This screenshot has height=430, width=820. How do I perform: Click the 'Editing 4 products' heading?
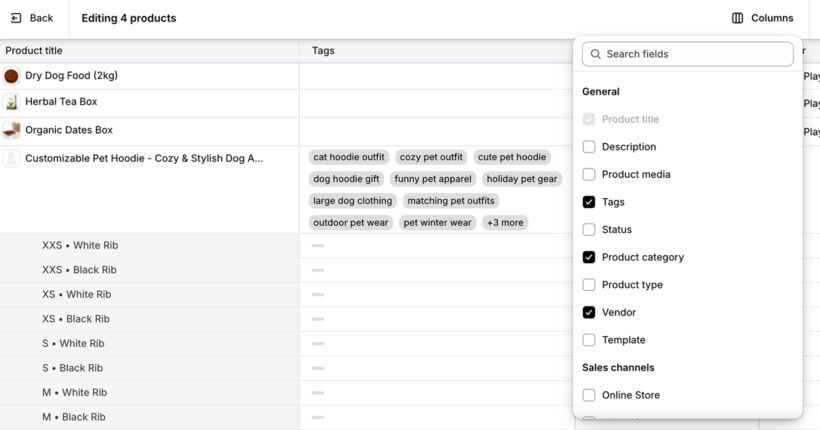pos(129,18)
